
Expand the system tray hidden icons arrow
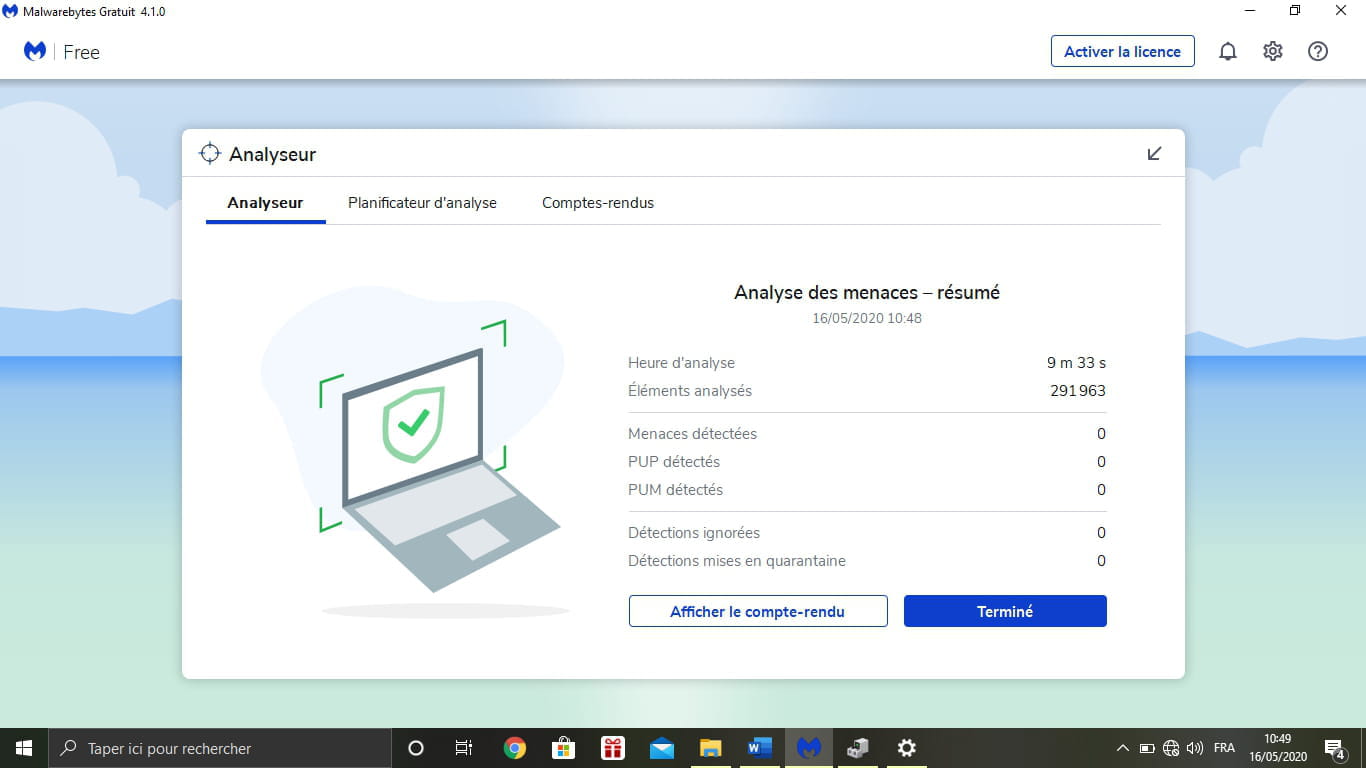(x=1123, y=748)
